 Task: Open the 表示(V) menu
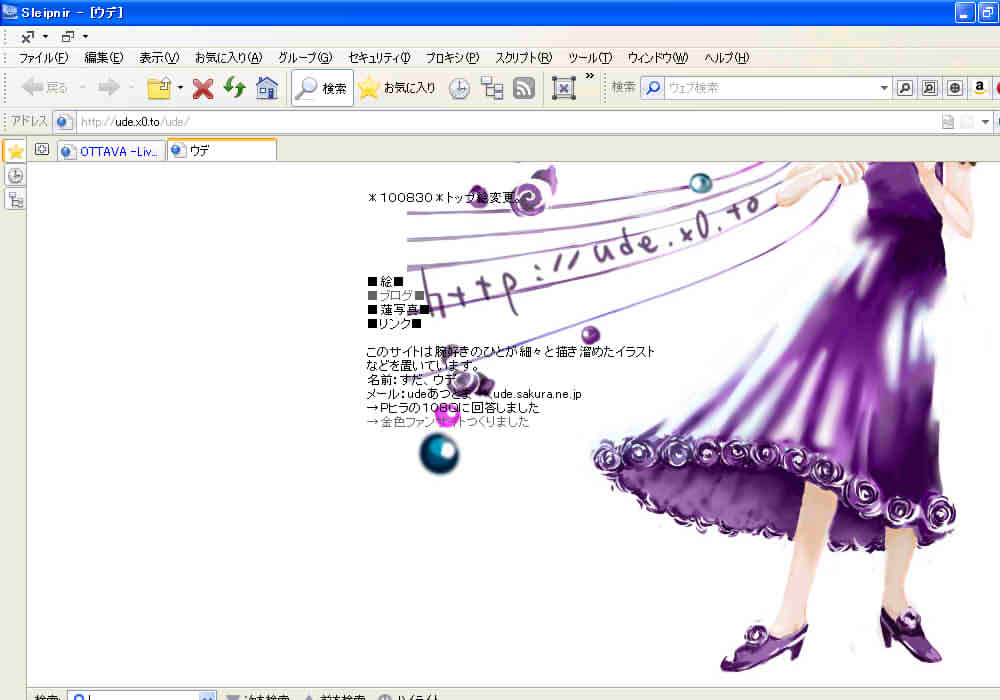click(x=159, y=58)
